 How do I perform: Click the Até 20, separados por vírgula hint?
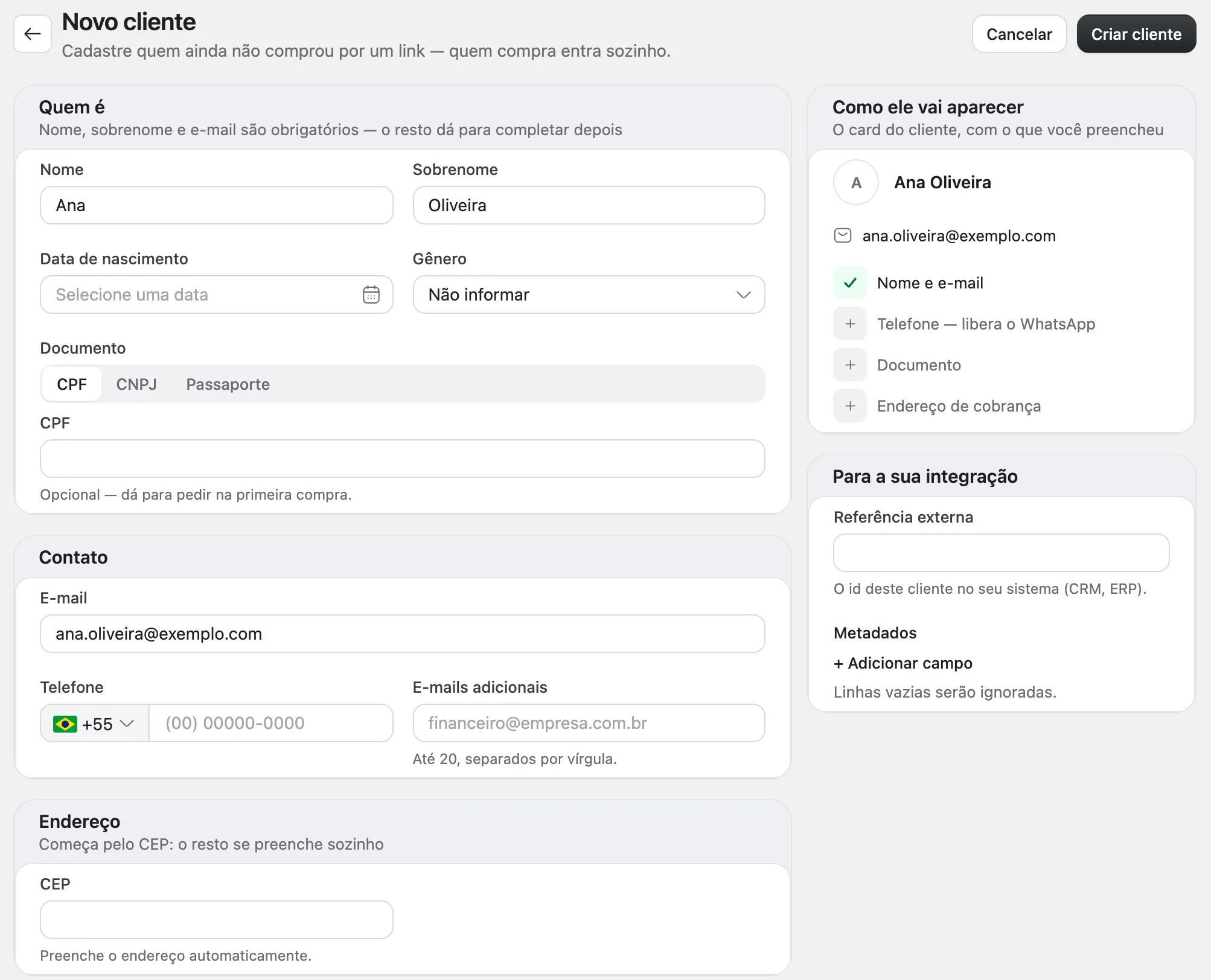point(514,759)
